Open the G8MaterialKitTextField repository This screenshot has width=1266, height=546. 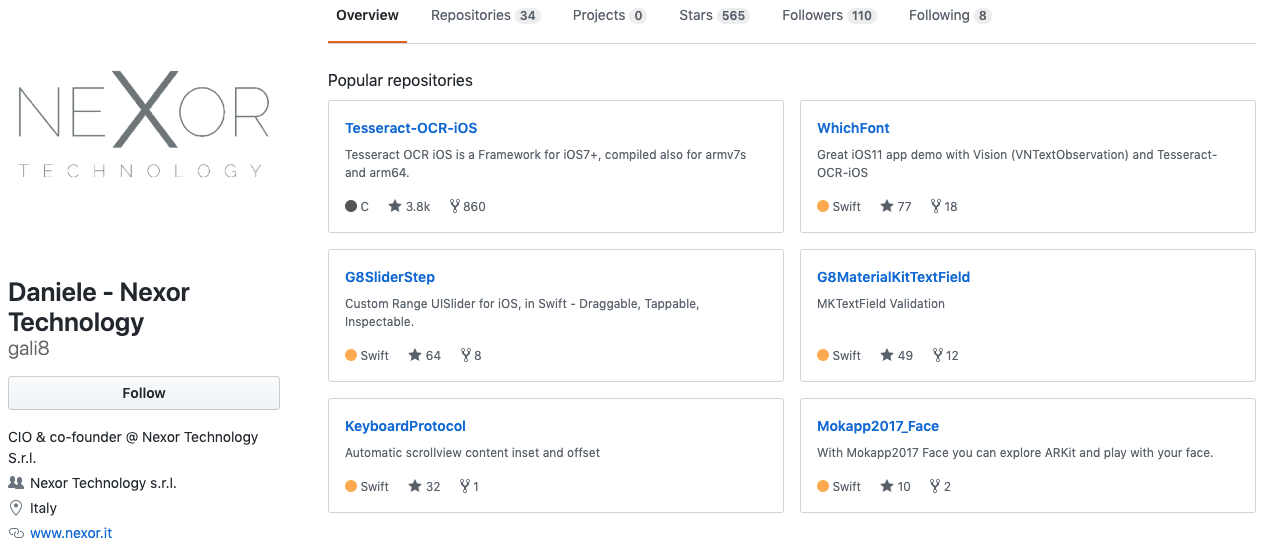(893, 277)
